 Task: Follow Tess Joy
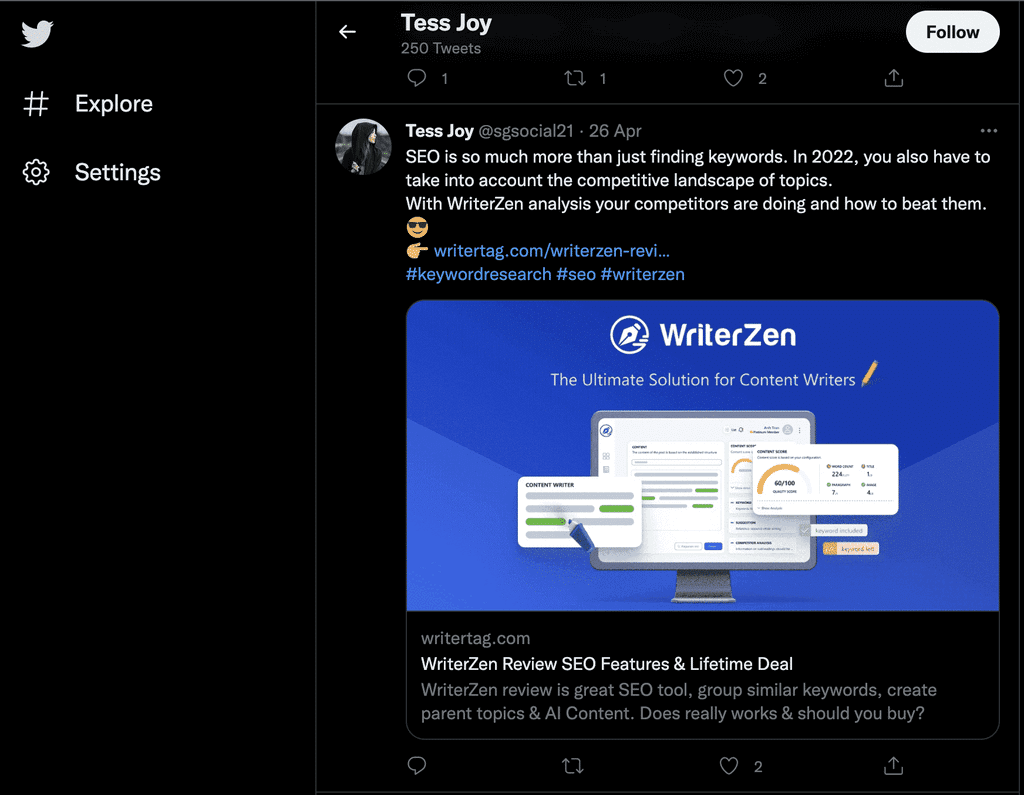pos(952,32)
